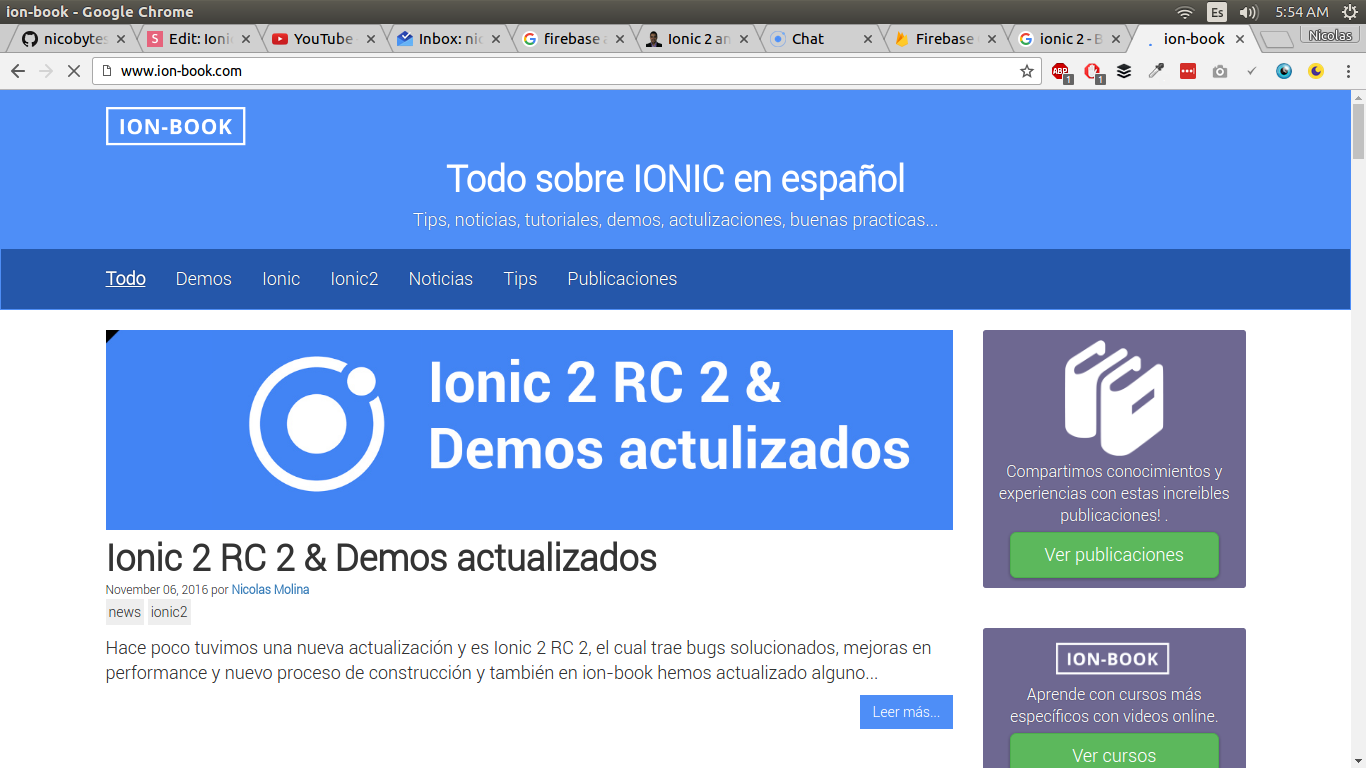This screenshot has width=1366, height=768.
Task: Open the Es keyboard language indicator
Action: pyautogui.click(x=1217, y=12)
